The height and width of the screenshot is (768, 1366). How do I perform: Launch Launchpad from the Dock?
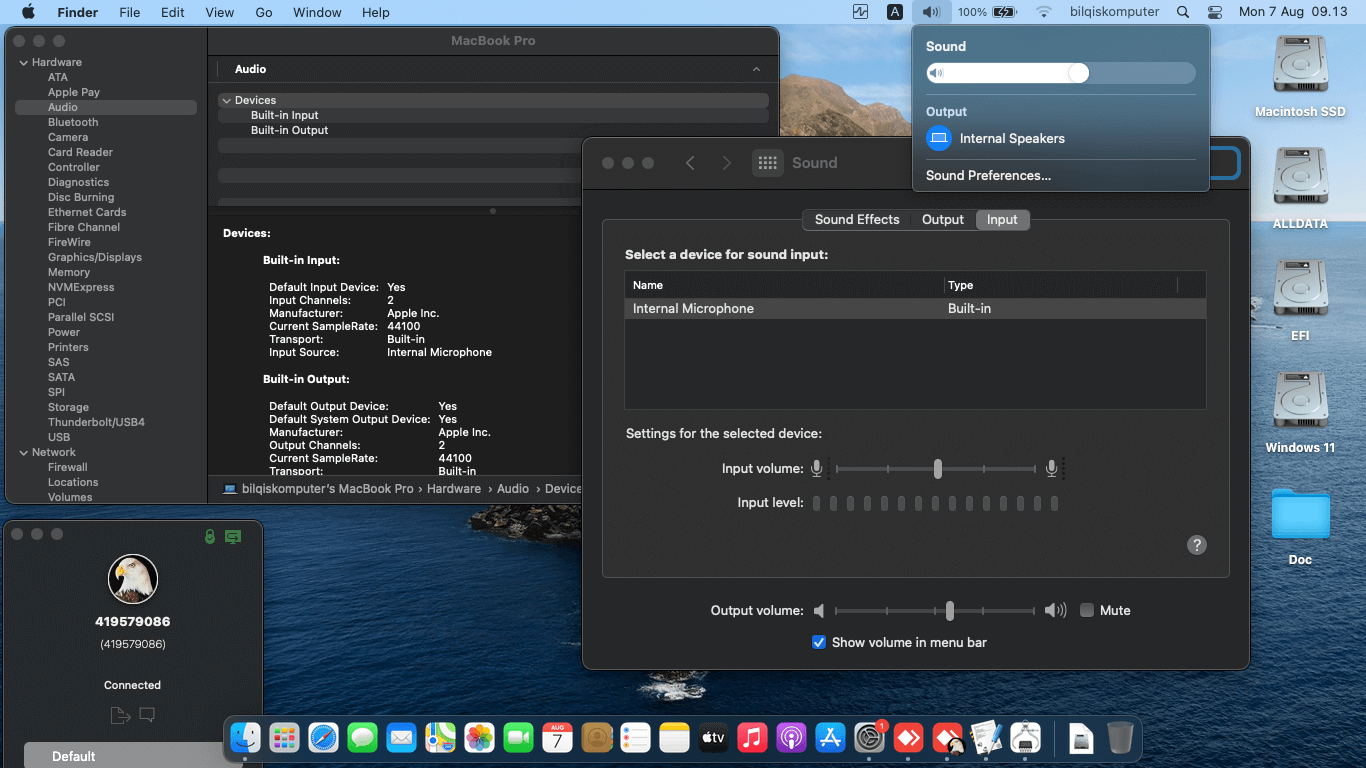click(x=285, y=738)
